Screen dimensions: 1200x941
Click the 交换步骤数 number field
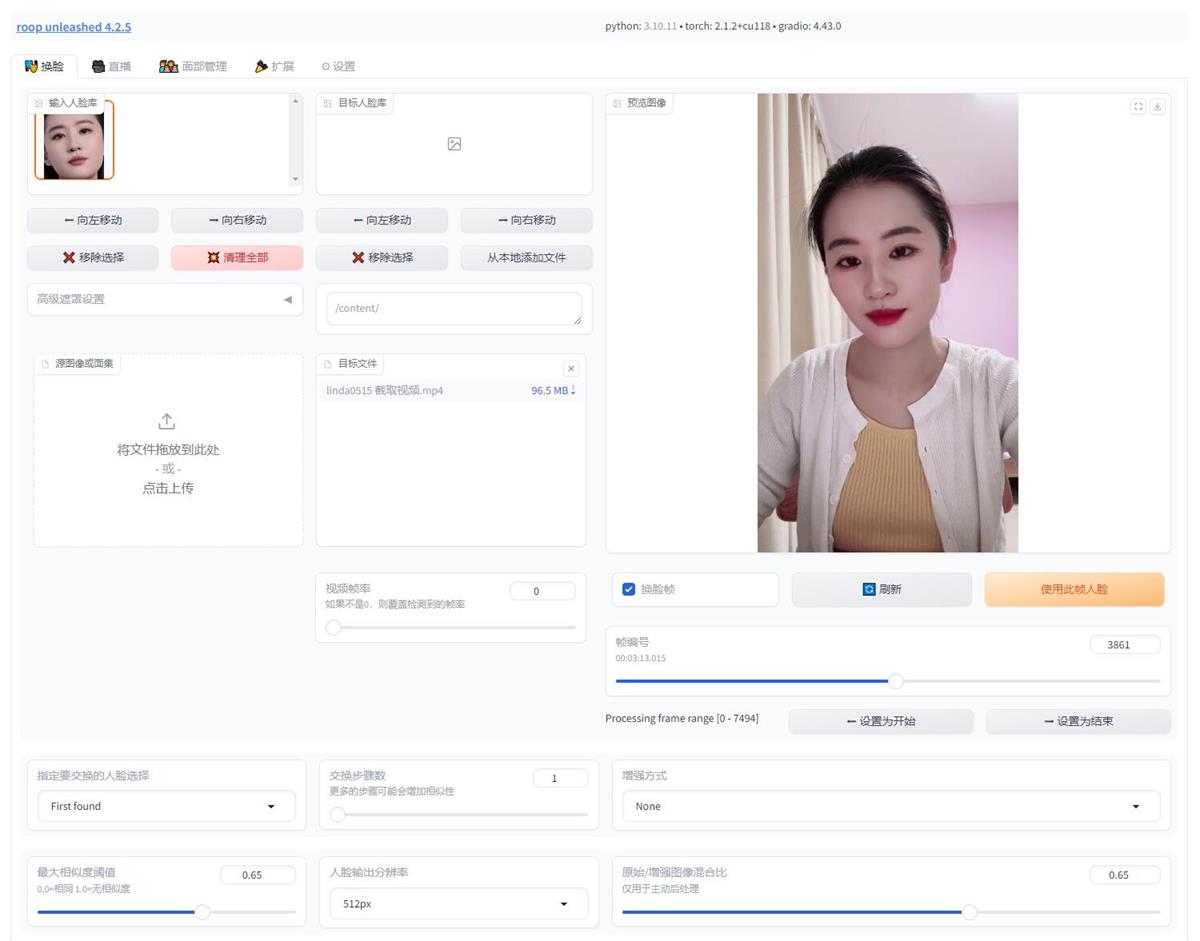coord(560,778)
